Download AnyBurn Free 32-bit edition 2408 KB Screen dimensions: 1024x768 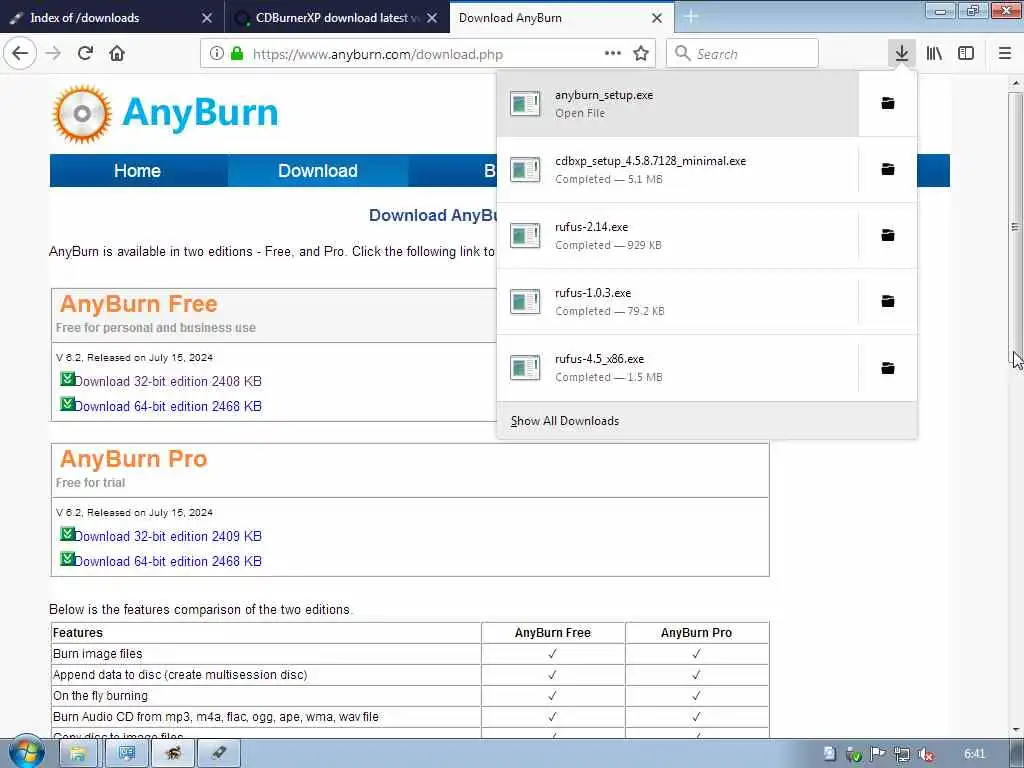168,381
